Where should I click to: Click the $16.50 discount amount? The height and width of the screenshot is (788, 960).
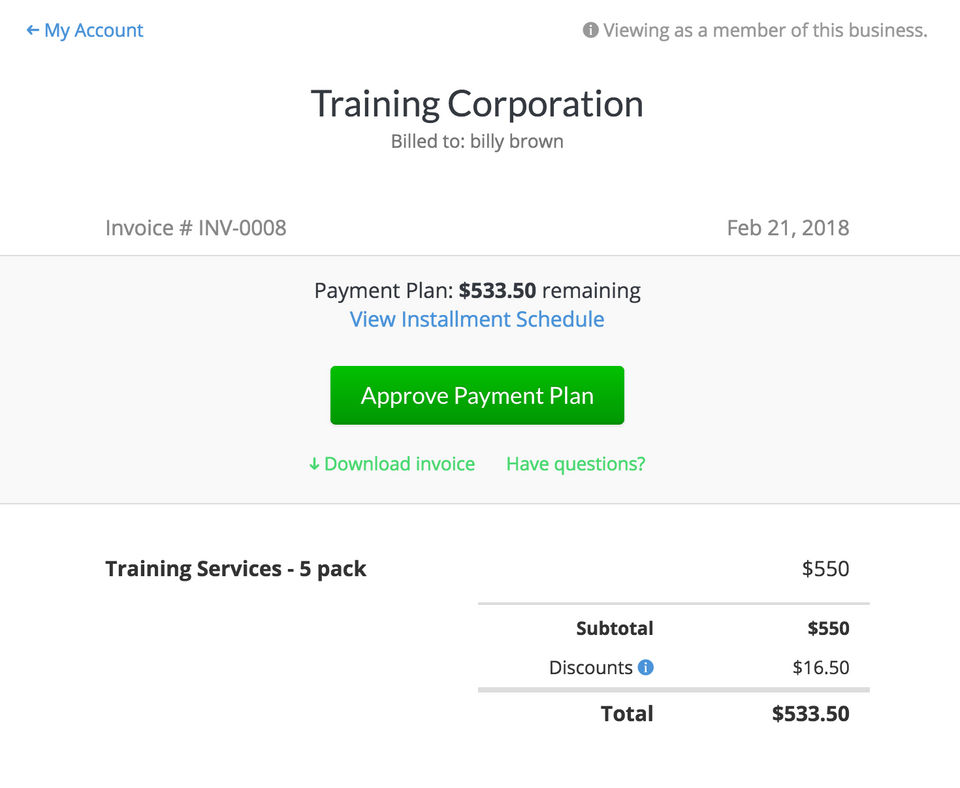point(821,668)
